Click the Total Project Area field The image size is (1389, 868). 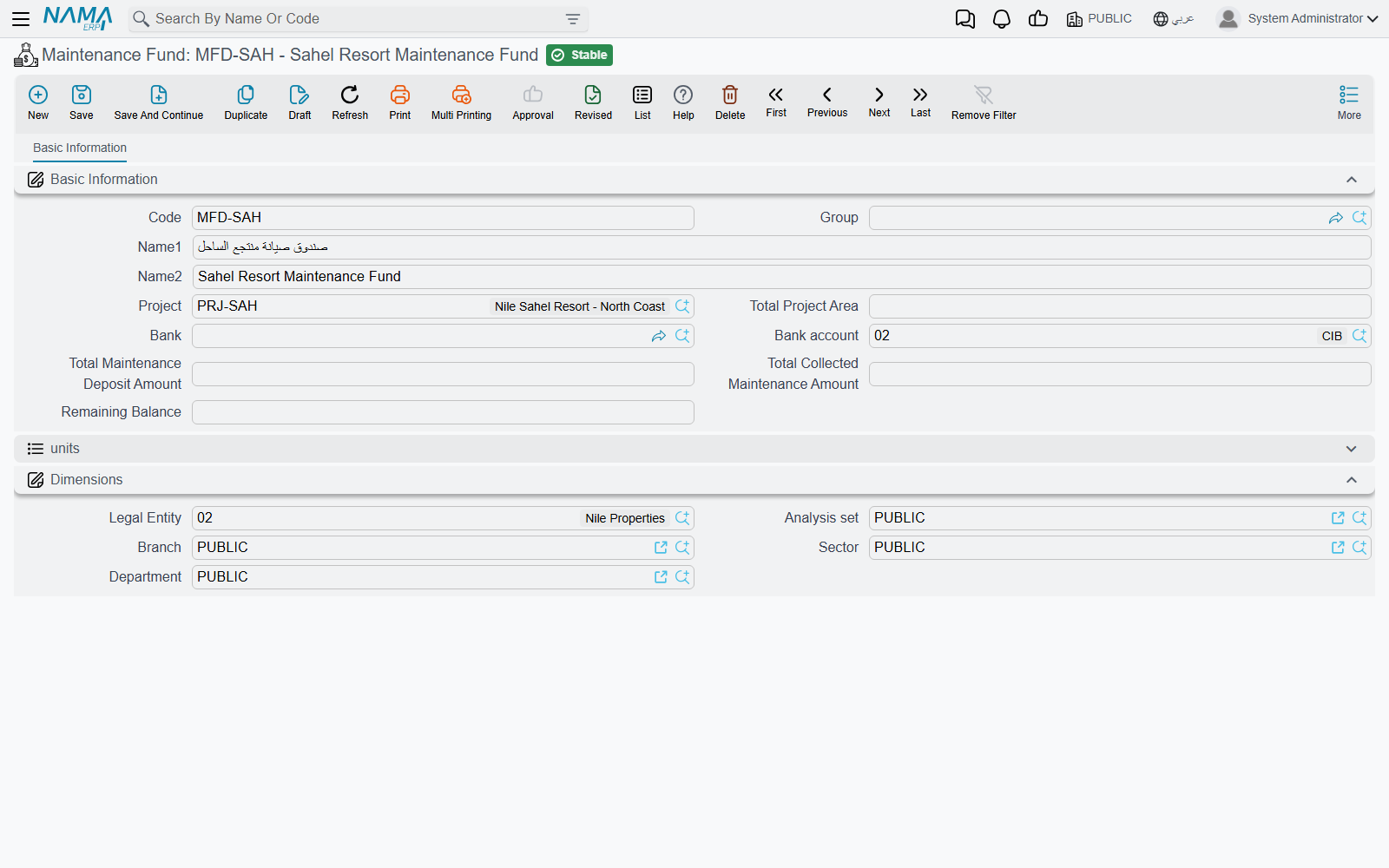(x=1120, y=306)
